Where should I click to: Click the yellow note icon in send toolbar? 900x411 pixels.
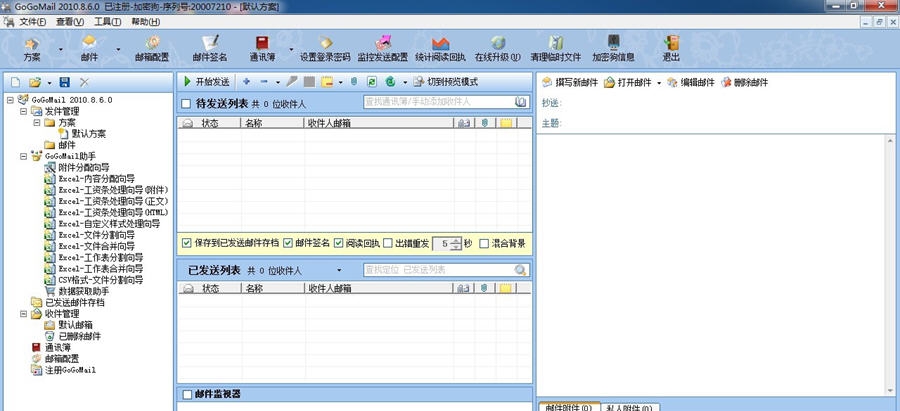coord(327,82)
